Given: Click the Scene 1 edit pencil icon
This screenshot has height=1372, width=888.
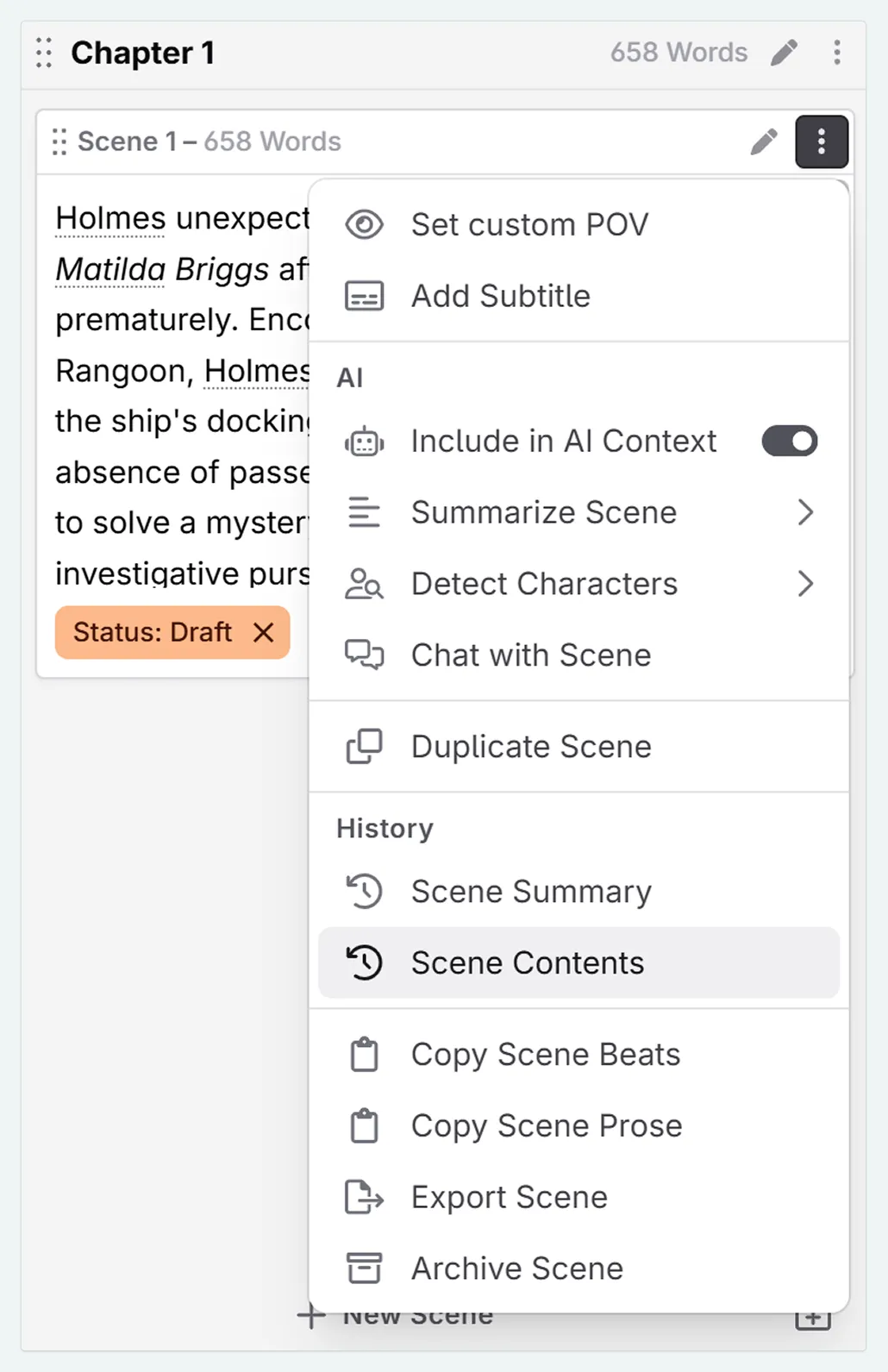Looking at the screenshot, I should click(x=763, y=141).
